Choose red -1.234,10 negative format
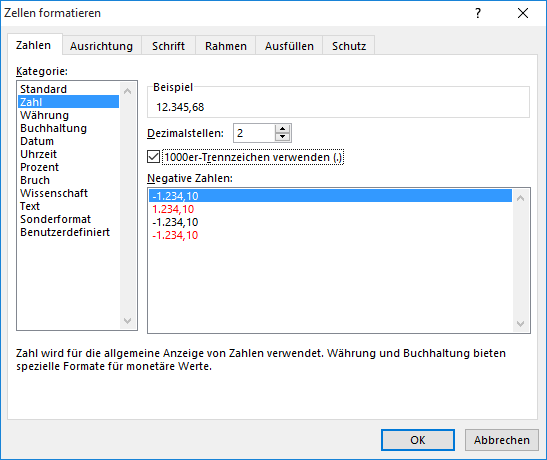This screenshot has width=547, height=460. click(175, 235)
